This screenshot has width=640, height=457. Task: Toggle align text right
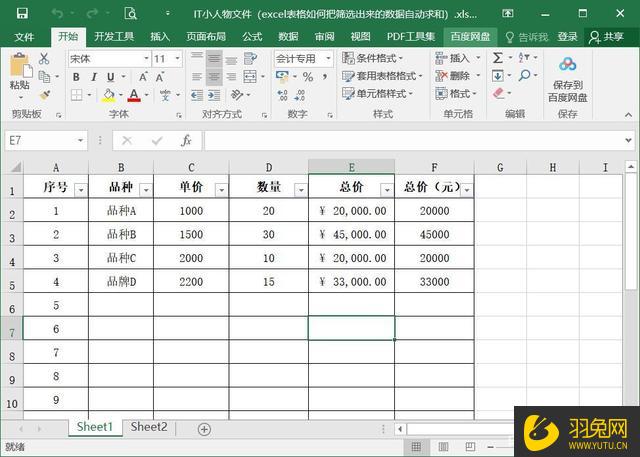pos(231,77)
